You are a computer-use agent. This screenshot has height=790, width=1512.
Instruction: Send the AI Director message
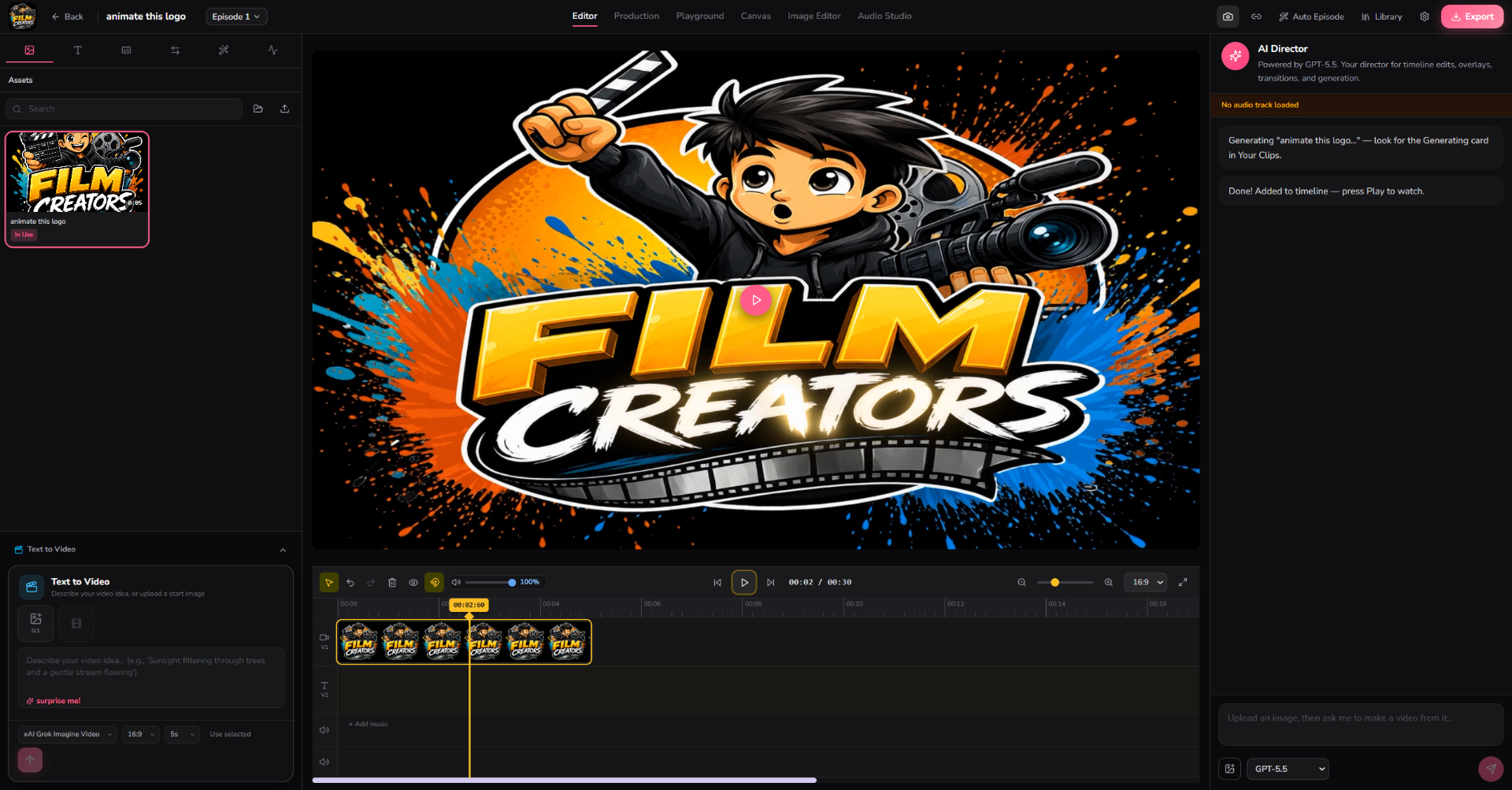pyautogui.click(x=1491, y=769)
